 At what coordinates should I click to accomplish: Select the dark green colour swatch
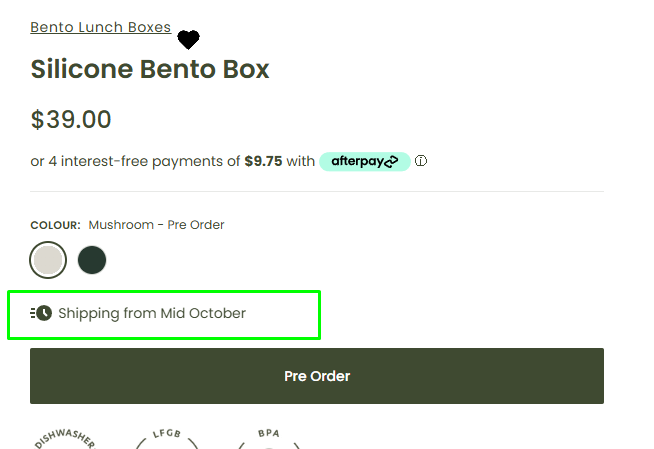click(x=92, y=260)
